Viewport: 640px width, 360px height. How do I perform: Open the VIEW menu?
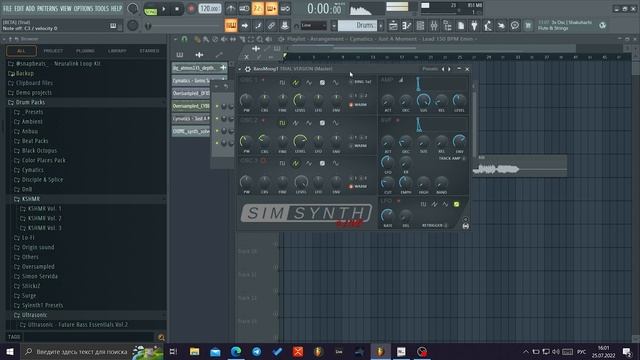66,8
